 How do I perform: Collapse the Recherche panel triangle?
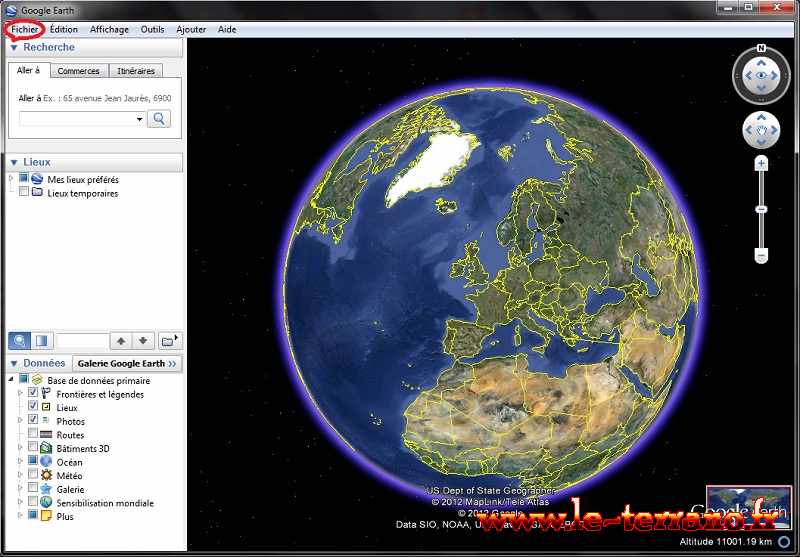click(14, 47)
